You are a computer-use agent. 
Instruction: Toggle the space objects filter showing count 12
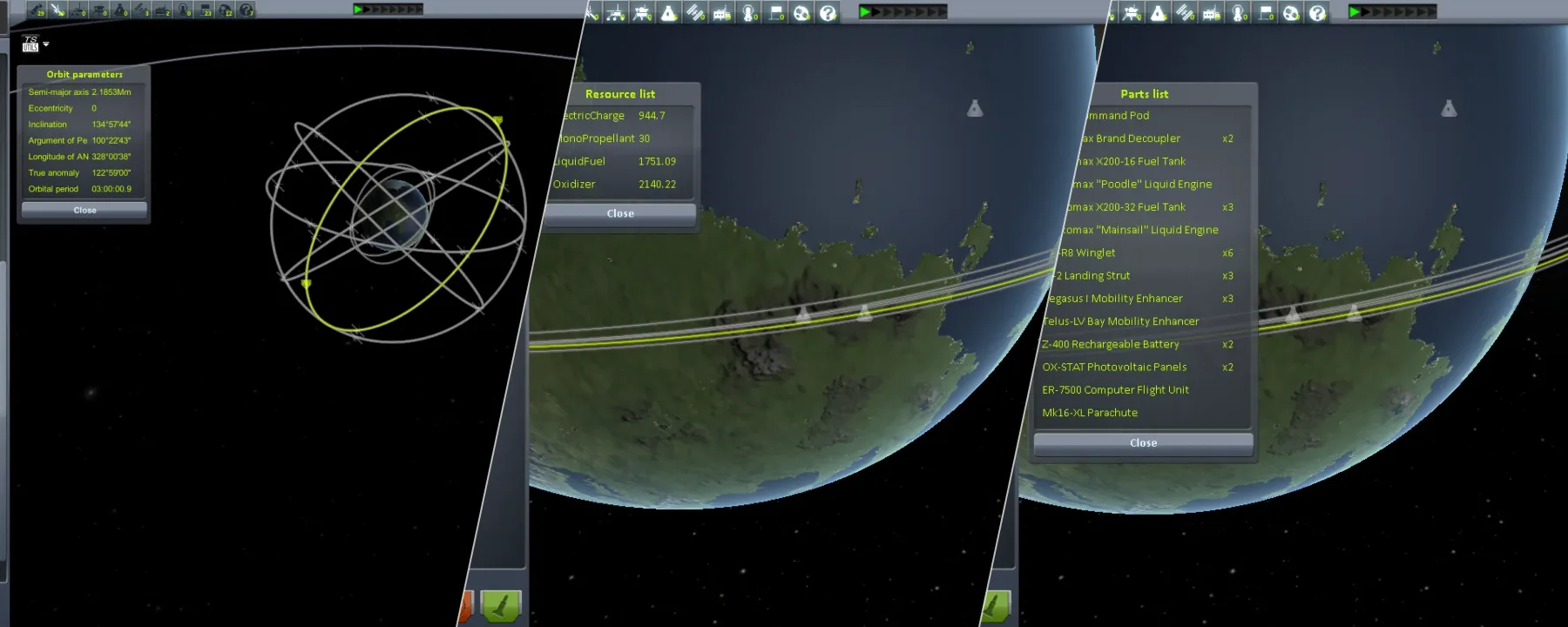(226, 10)
